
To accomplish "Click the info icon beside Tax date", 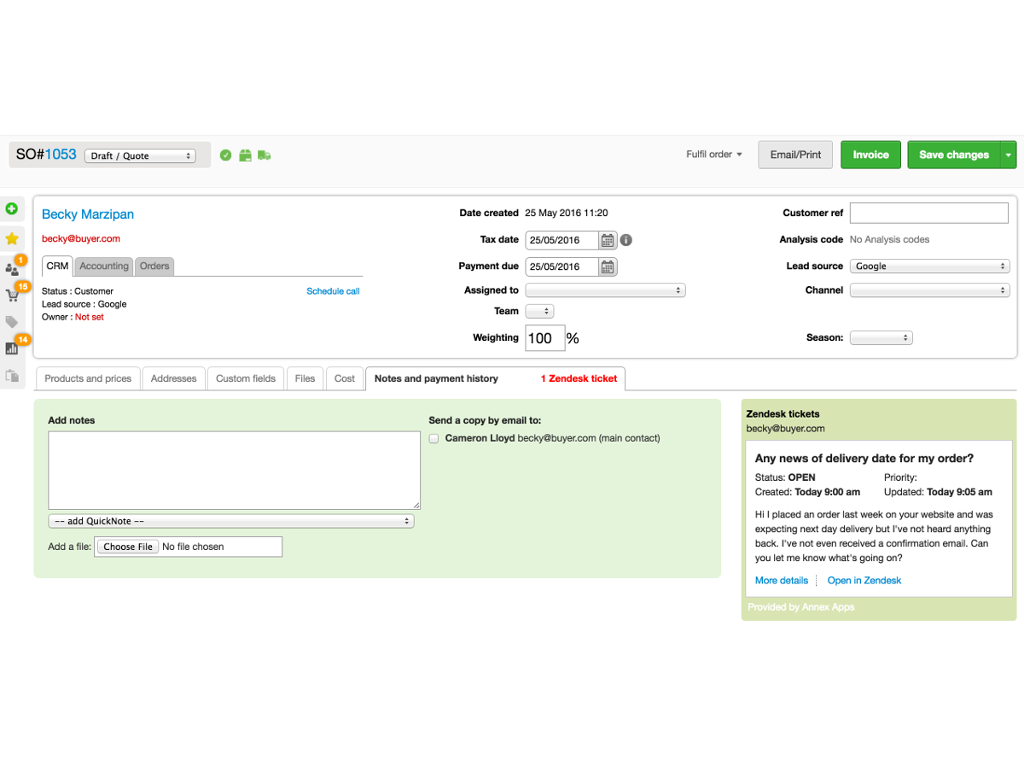I will tap(626, 240).
